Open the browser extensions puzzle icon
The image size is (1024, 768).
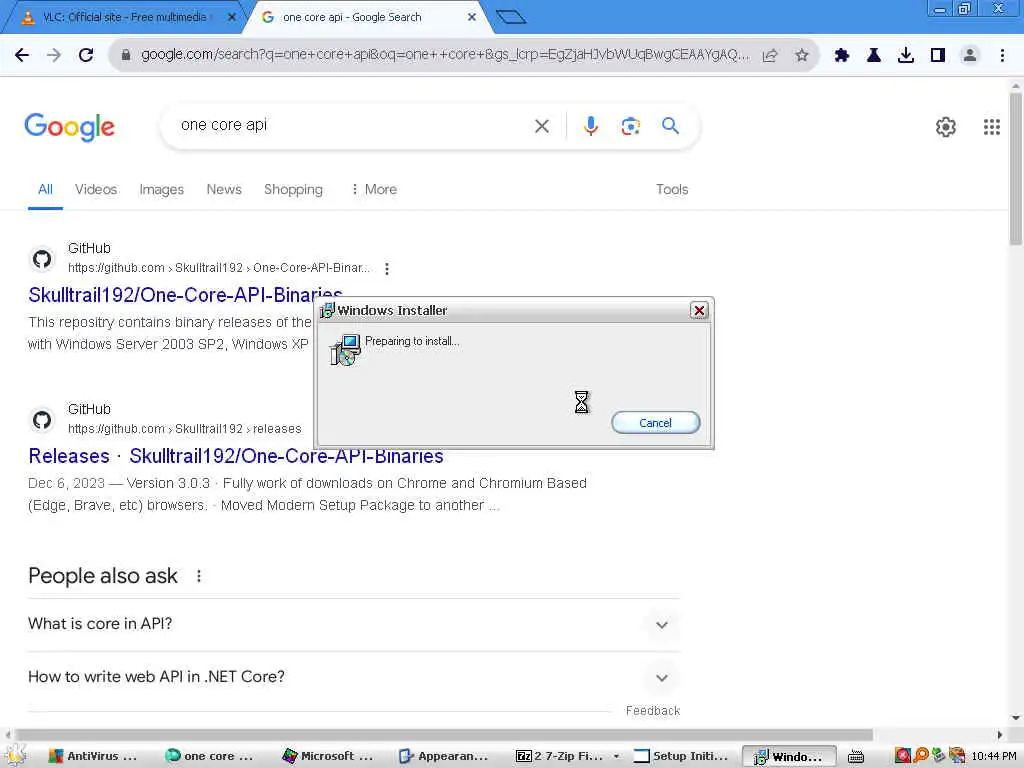click(x=841, y=56)
